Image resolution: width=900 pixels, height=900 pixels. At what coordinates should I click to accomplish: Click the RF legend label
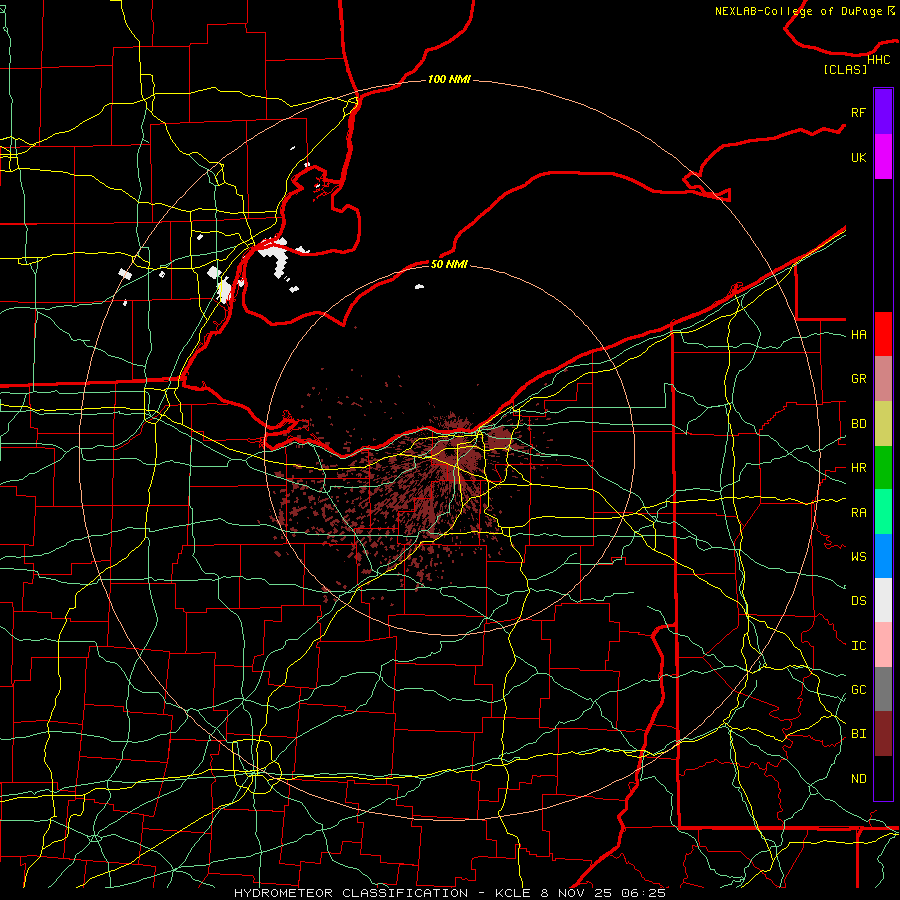[859, 112]
